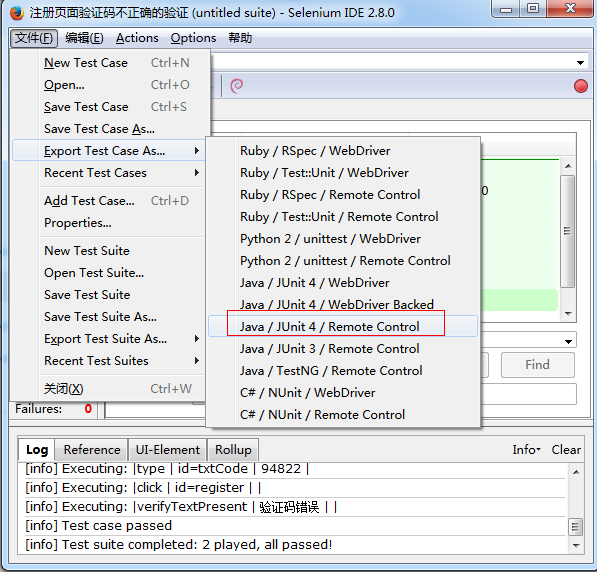Switch to the Reference tab
Image resolution: width=597 pixels, height=572 pixels.
tap(92, 450)
